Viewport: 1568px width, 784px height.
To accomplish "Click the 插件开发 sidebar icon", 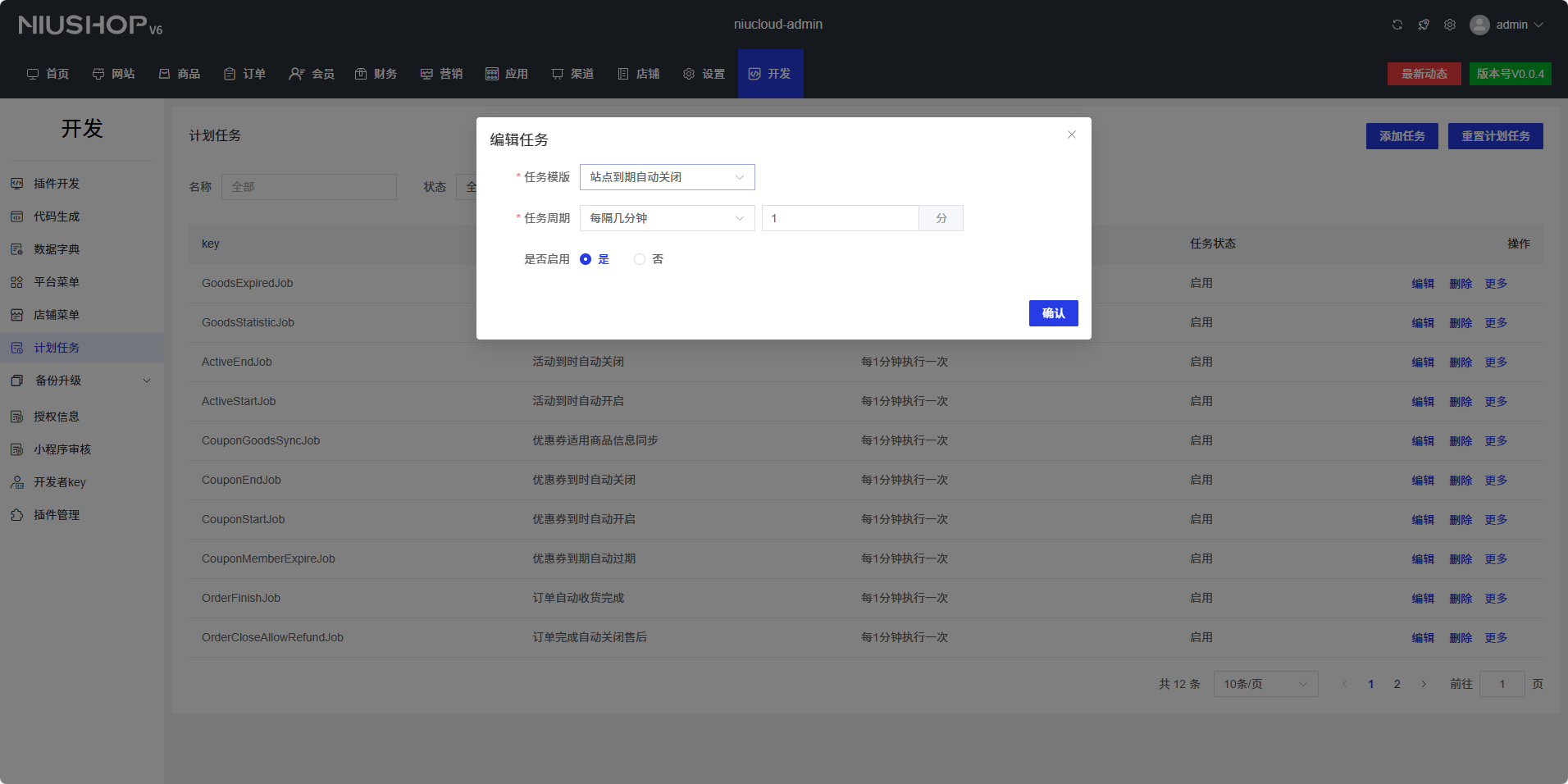I will [17, 184].
